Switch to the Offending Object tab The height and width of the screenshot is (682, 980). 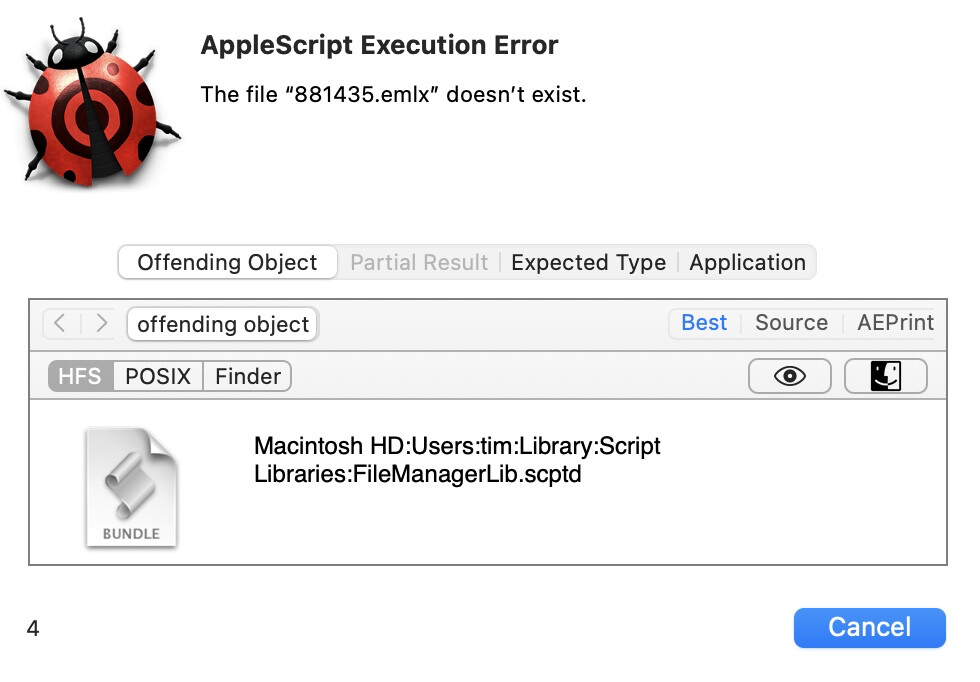pos(227,262)
